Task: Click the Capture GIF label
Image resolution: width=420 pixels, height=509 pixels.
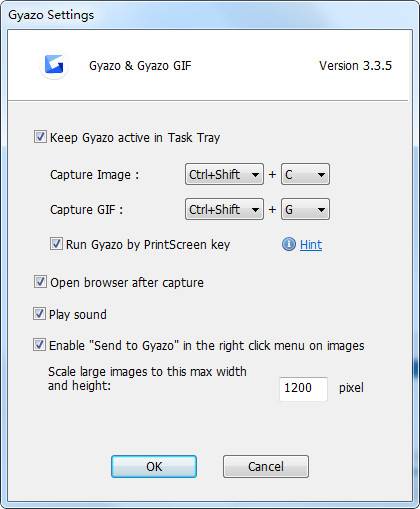Action: (87, 210)
